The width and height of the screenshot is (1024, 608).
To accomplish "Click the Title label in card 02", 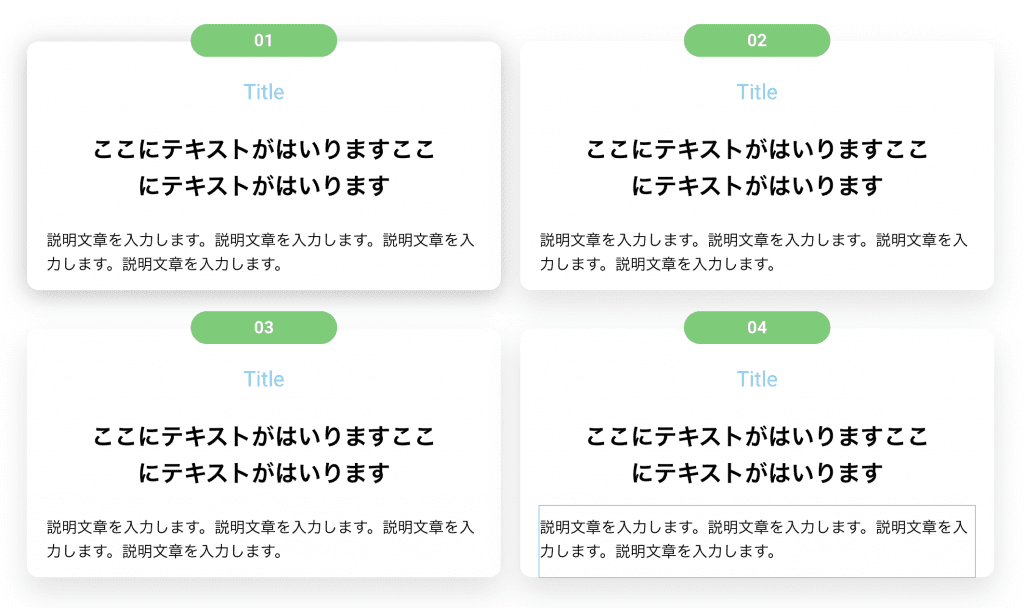I will click(757, 92).
